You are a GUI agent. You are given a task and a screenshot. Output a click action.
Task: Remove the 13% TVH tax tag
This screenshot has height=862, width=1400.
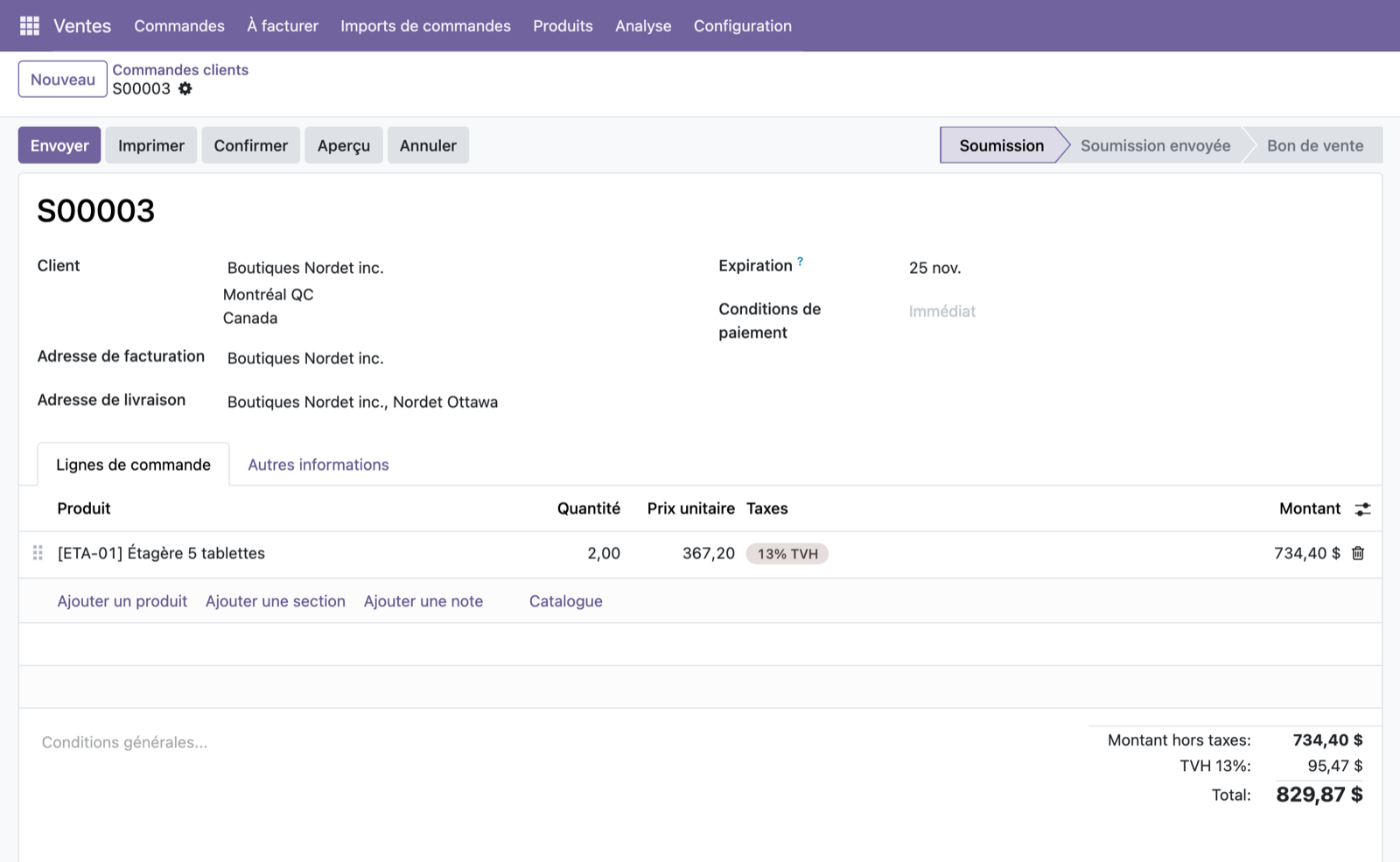[787, 554]
